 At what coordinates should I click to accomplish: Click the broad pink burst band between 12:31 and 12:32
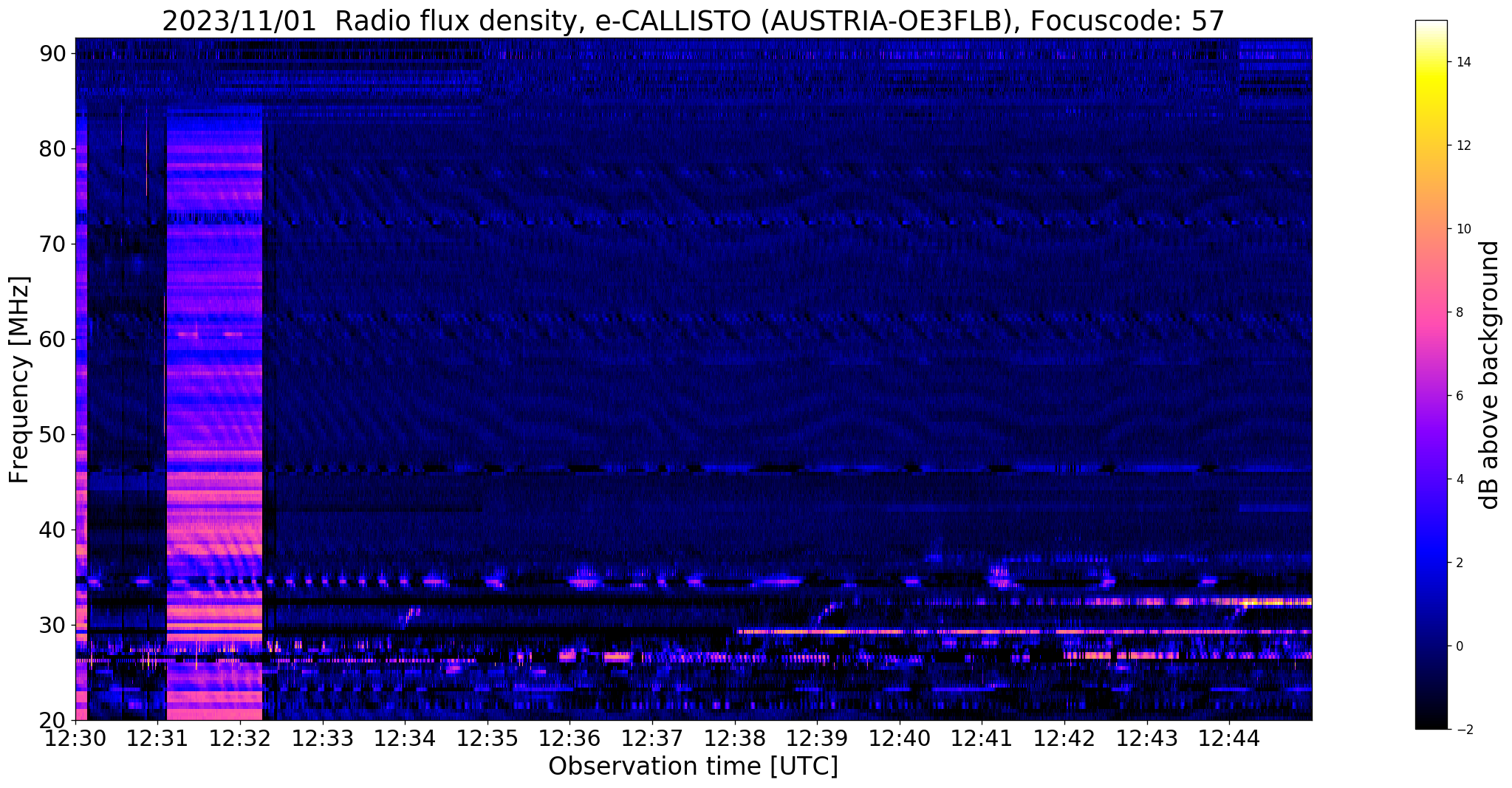click(214, 414)
